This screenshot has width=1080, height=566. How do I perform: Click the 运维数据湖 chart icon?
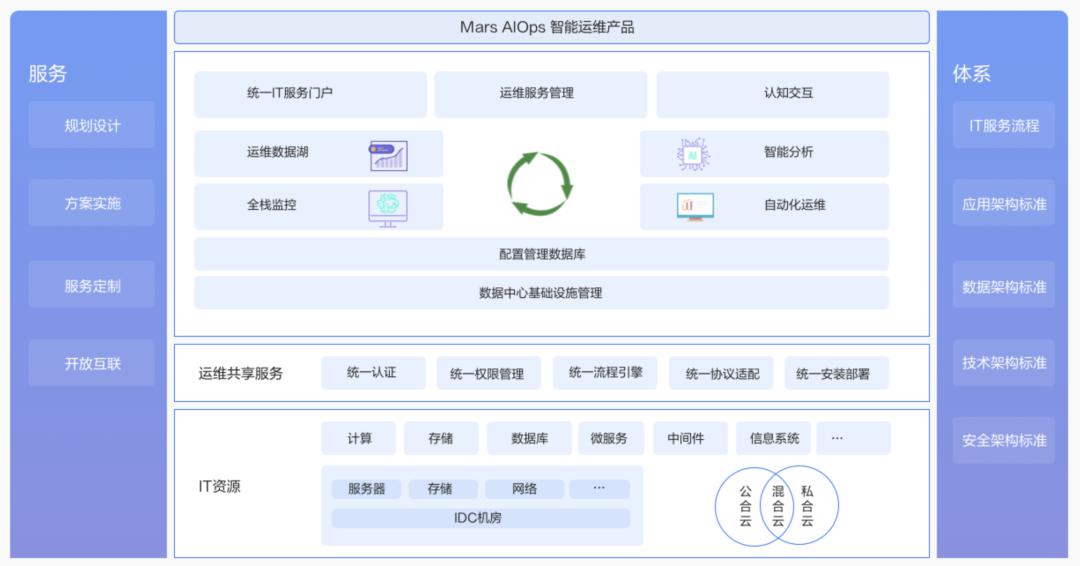(388, 156)
